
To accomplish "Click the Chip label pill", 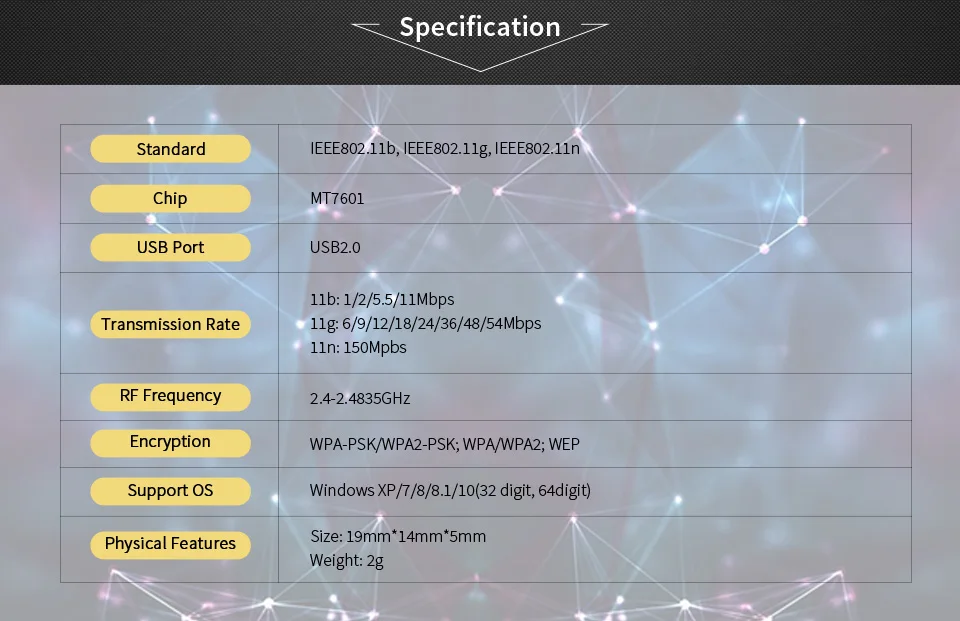I will (170, 198).
